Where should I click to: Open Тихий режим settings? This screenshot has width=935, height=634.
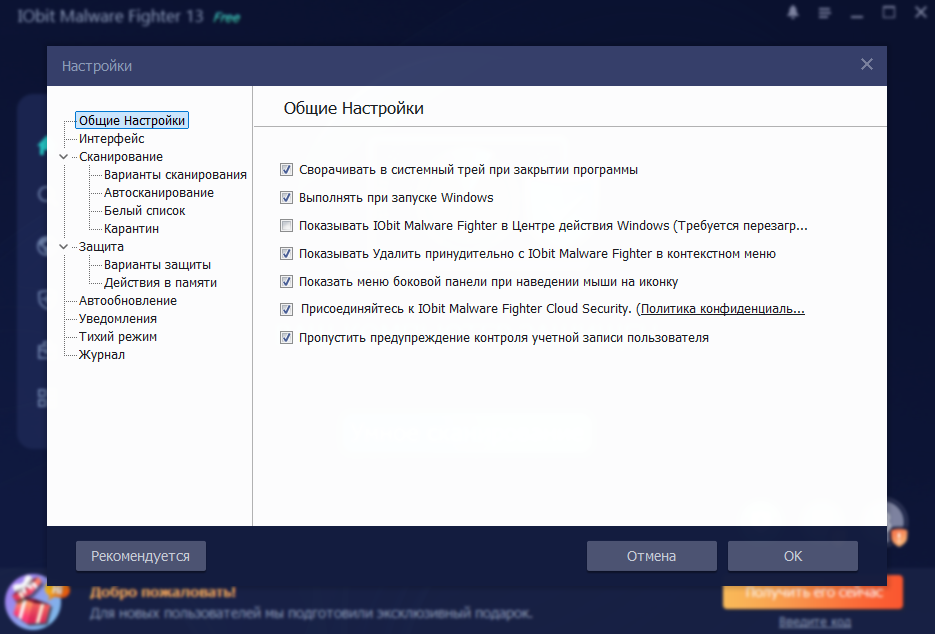117,336
